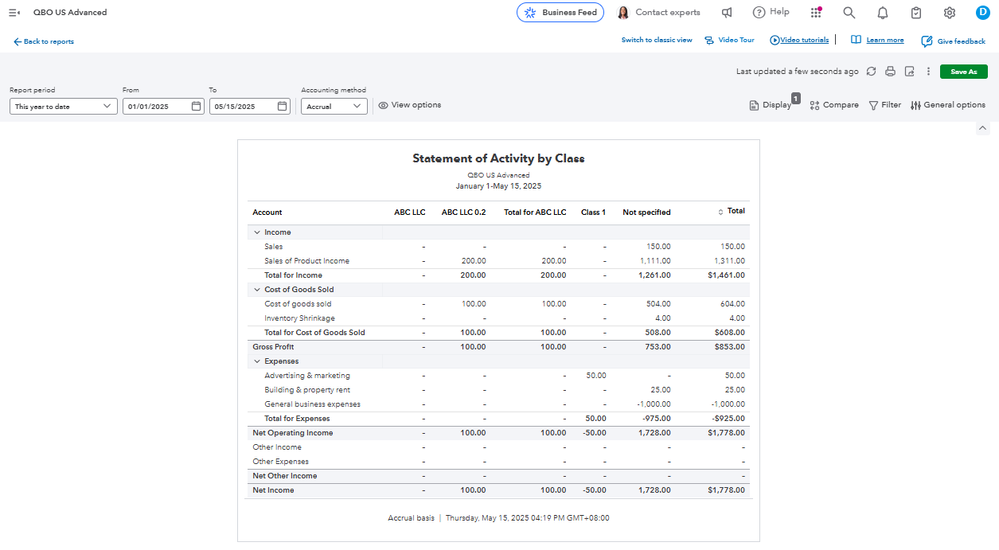This screenshot has width=999, height=550.
Task: Click the refresh report icon
Action: click(871, 72)
